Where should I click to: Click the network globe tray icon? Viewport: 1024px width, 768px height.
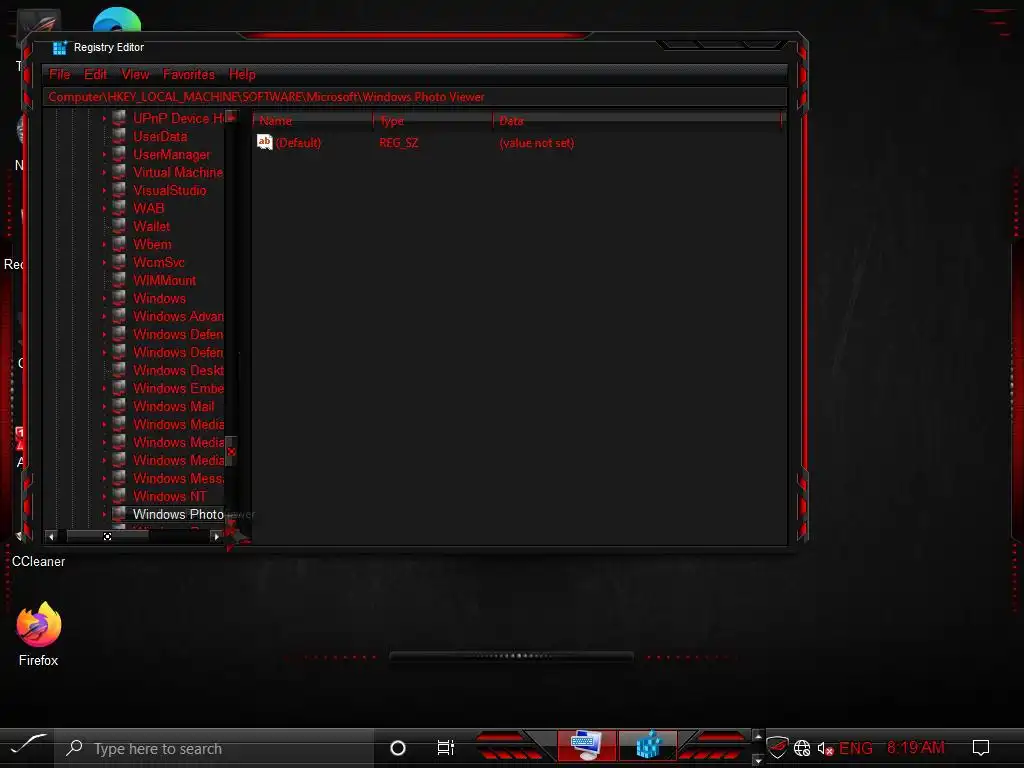click(802, 748)
